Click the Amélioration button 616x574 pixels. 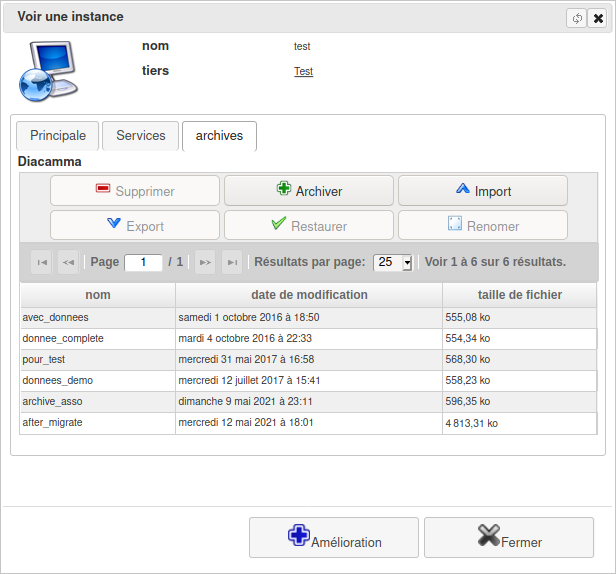[x=333, y=537]
